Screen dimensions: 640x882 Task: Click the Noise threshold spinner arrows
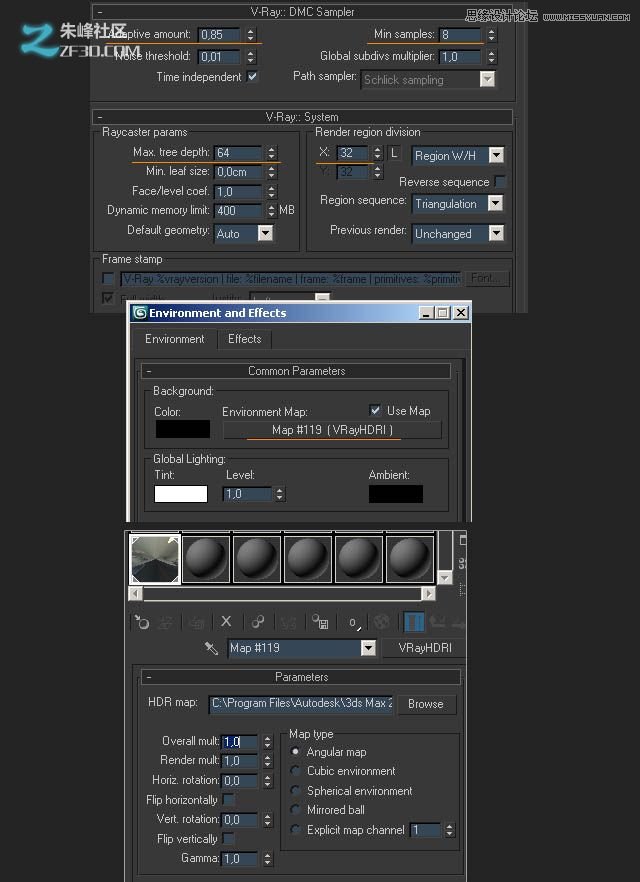(251, 56)
